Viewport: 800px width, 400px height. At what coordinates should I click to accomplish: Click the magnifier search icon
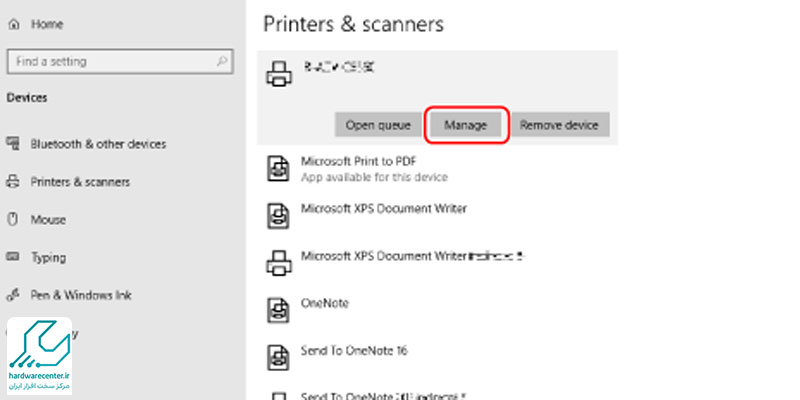coord(221,62)
